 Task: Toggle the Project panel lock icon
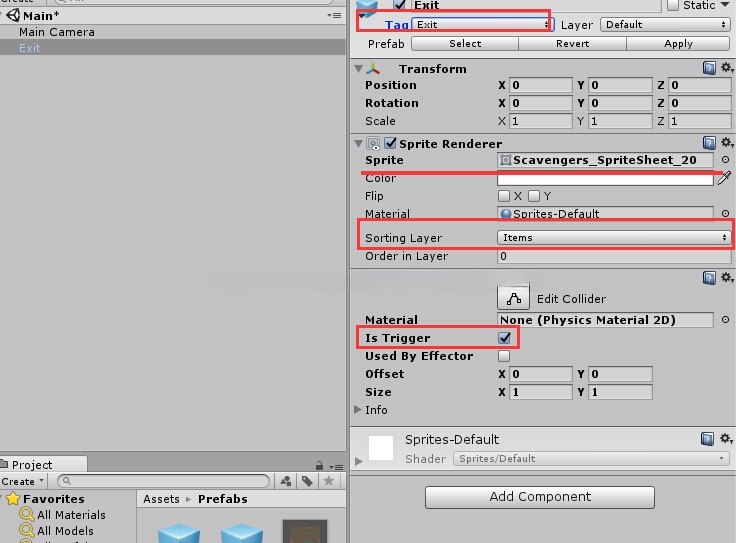319,466
